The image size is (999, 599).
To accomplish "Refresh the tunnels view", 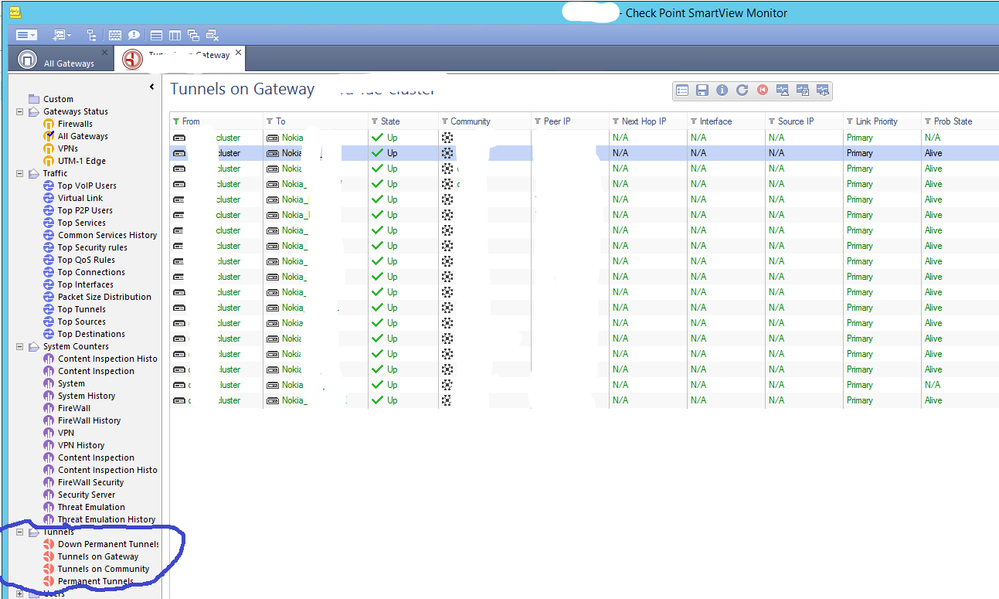I will click(742, 90).
